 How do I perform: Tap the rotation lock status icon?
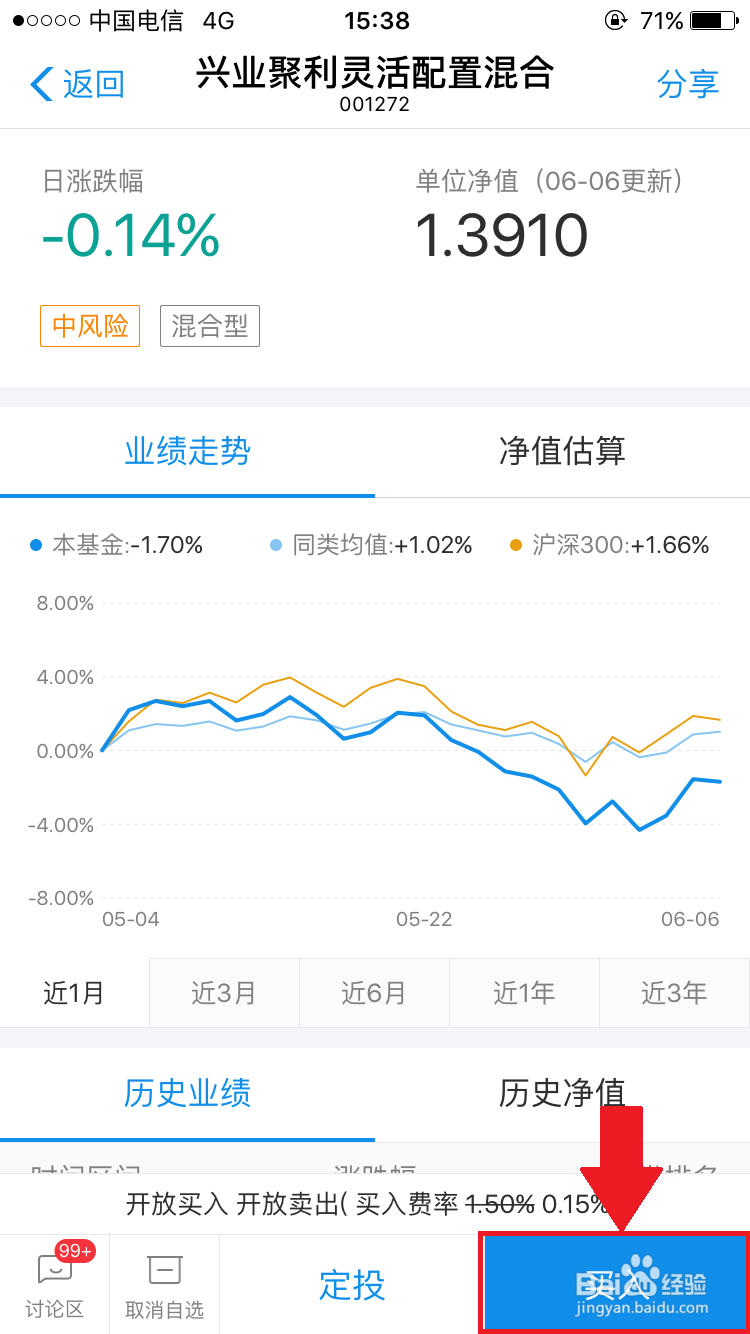click(616, 21)
